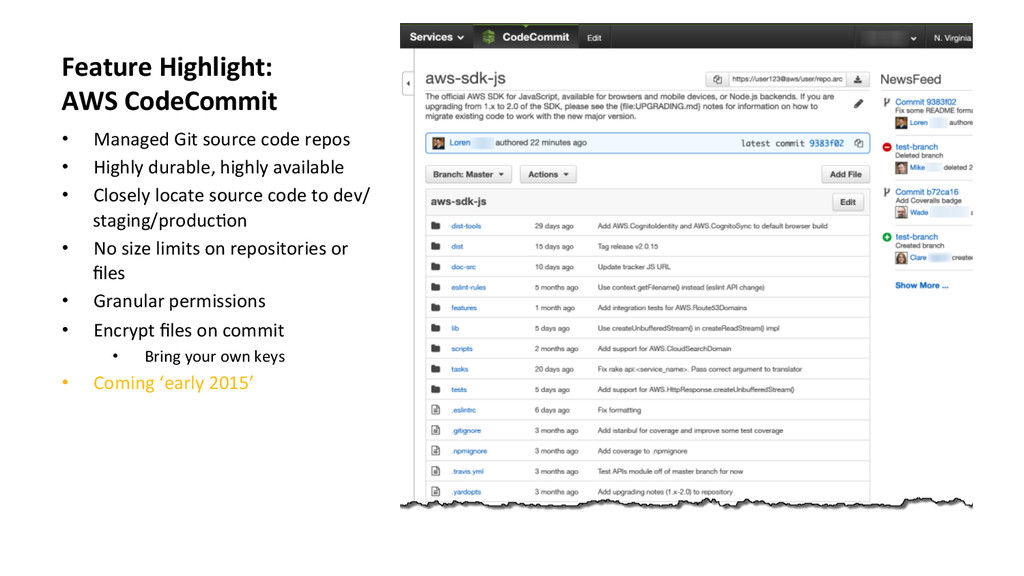
Task: Click the .npmignore file icon
Action: (x=436, y=451)
